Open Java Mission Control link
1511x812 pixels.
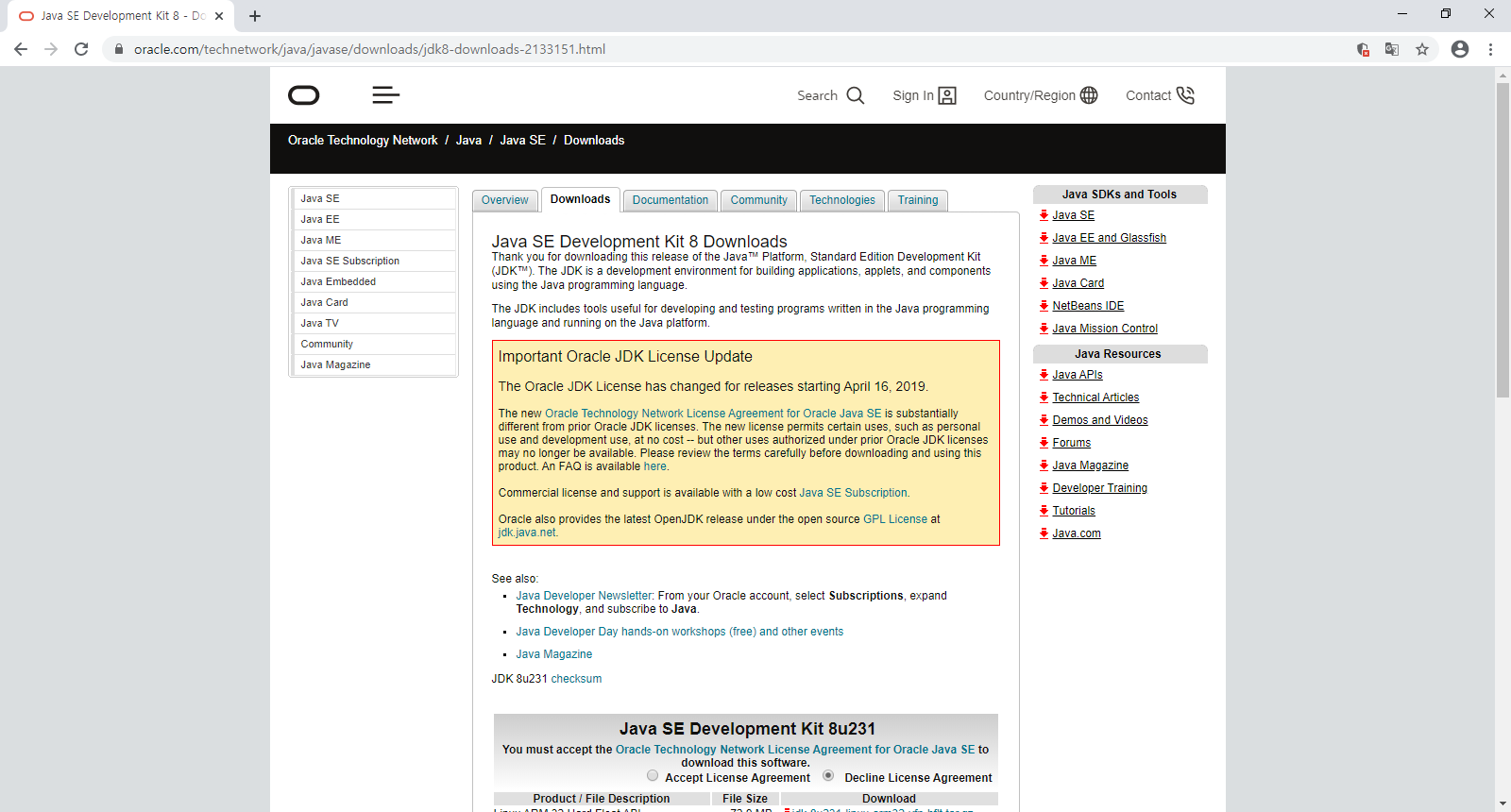[1105, 329]
